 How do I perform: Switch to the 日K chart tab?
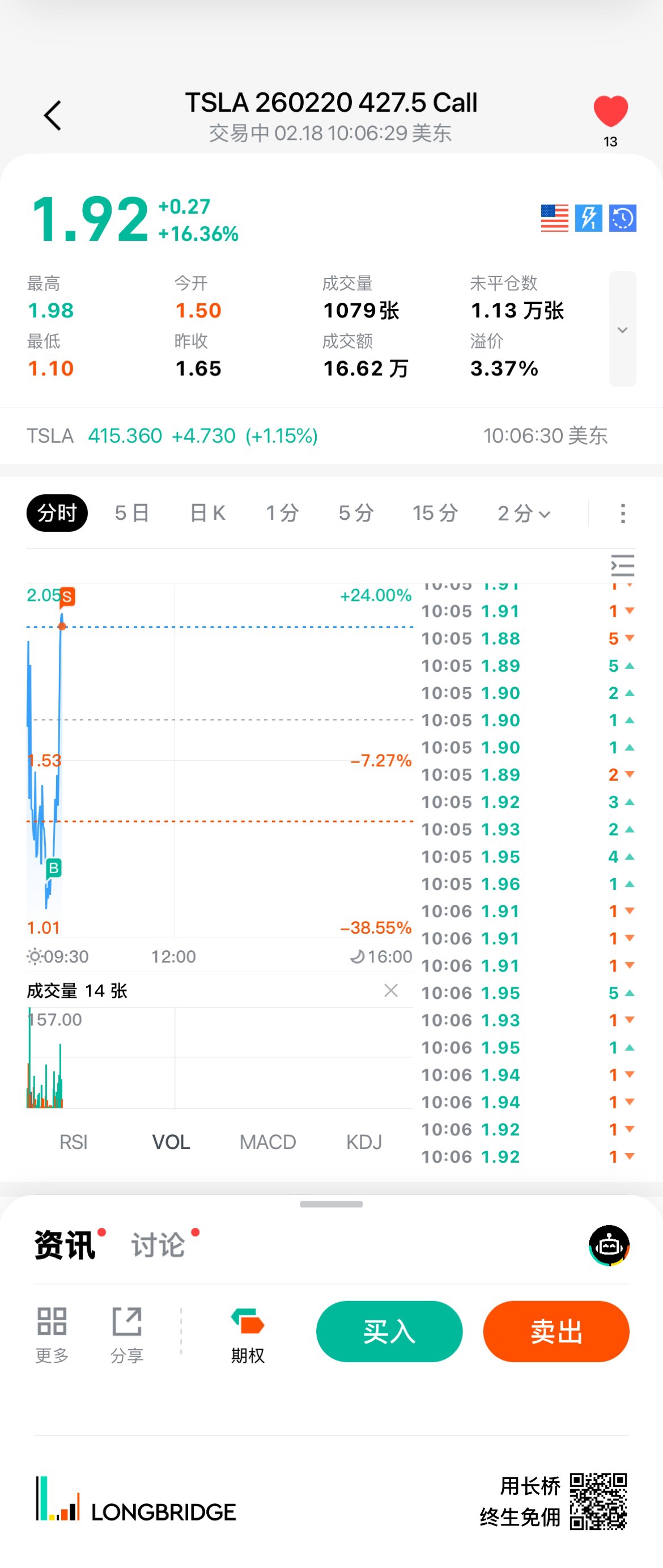(x=207, y=513)
